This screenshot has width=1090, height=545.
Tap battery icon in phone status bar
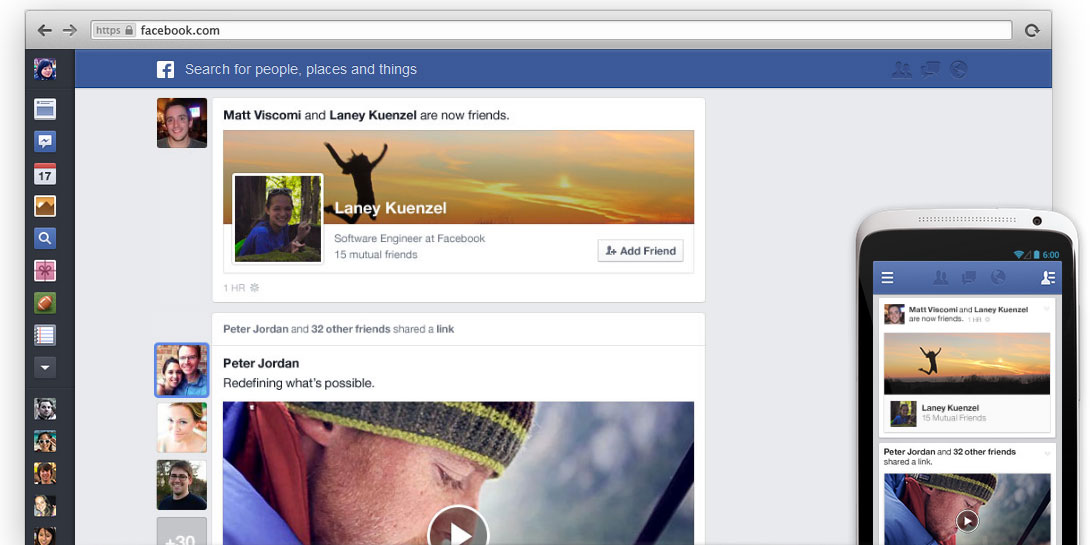1036,254
